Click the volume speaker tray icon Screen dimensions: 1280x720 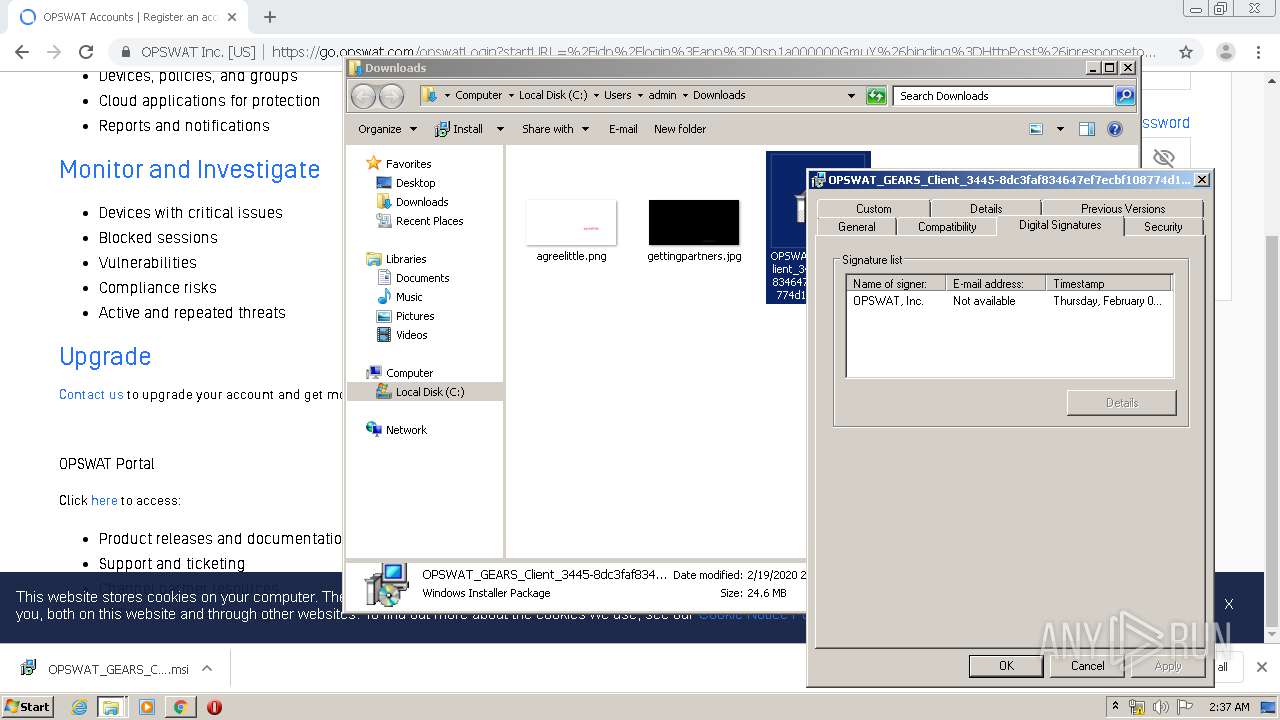coord(1160,707)
